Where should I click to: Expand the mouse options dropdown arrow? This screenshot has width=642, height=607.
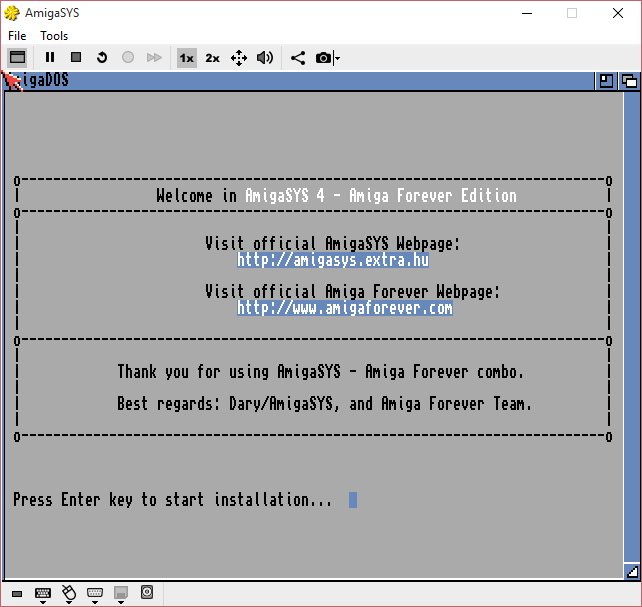click(69, 602)
